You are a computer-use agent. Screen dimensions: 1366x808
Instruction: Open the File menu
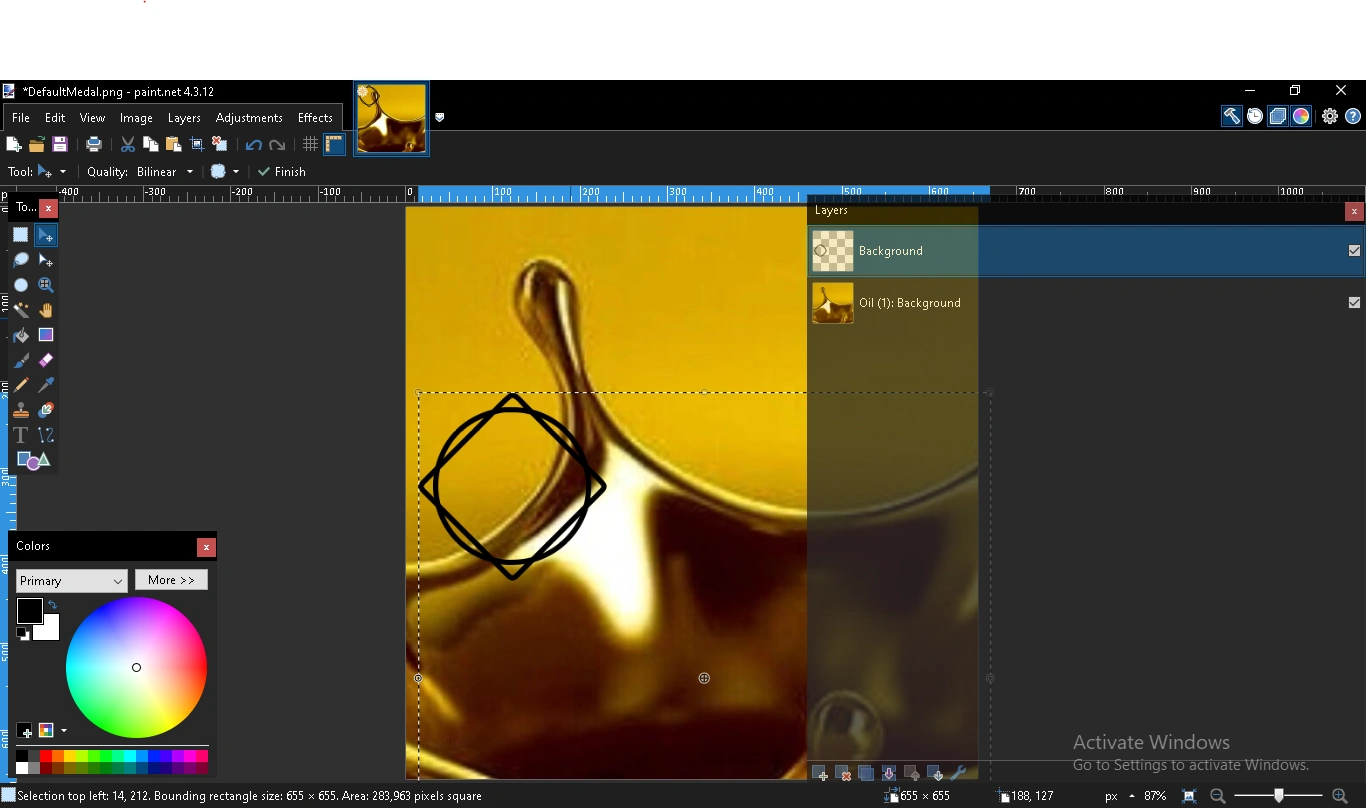pos(21,118)
